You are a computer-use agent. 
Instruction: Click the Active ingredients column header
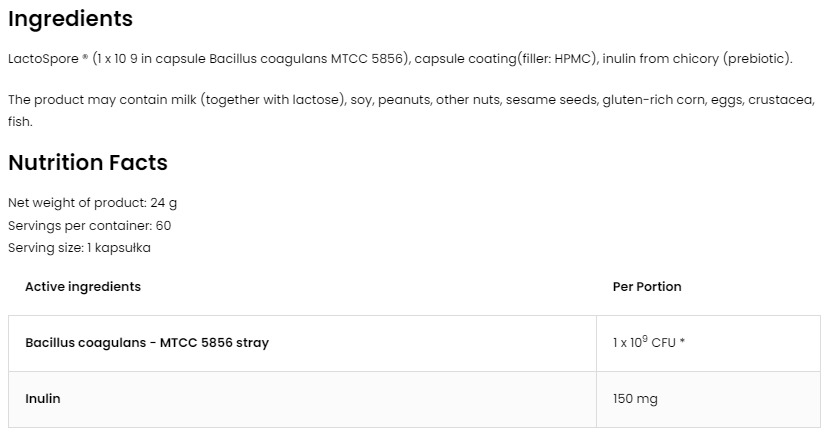click(83, 286)
